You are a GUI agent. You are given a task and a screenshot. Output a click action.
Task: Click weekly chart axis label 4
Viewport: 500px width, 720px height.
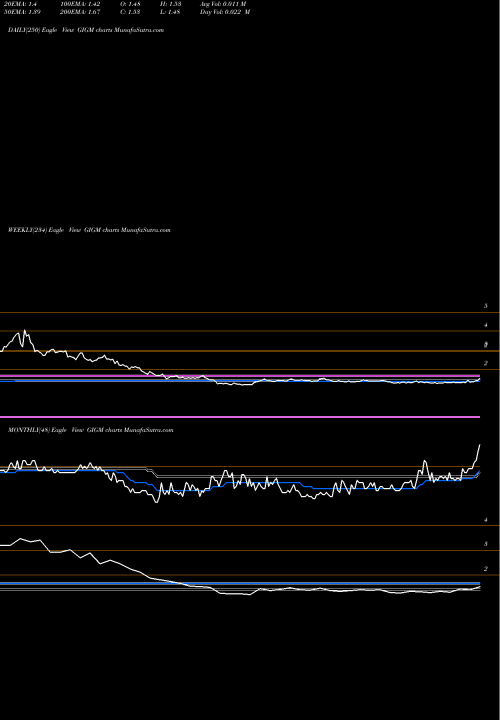[x=486, y=325]
